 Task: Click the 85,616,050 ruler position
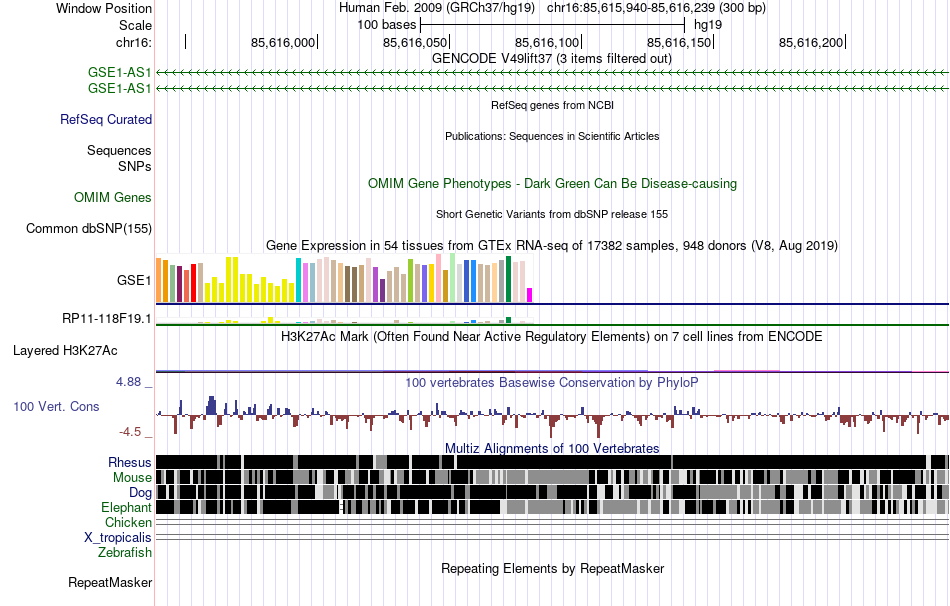415,42
